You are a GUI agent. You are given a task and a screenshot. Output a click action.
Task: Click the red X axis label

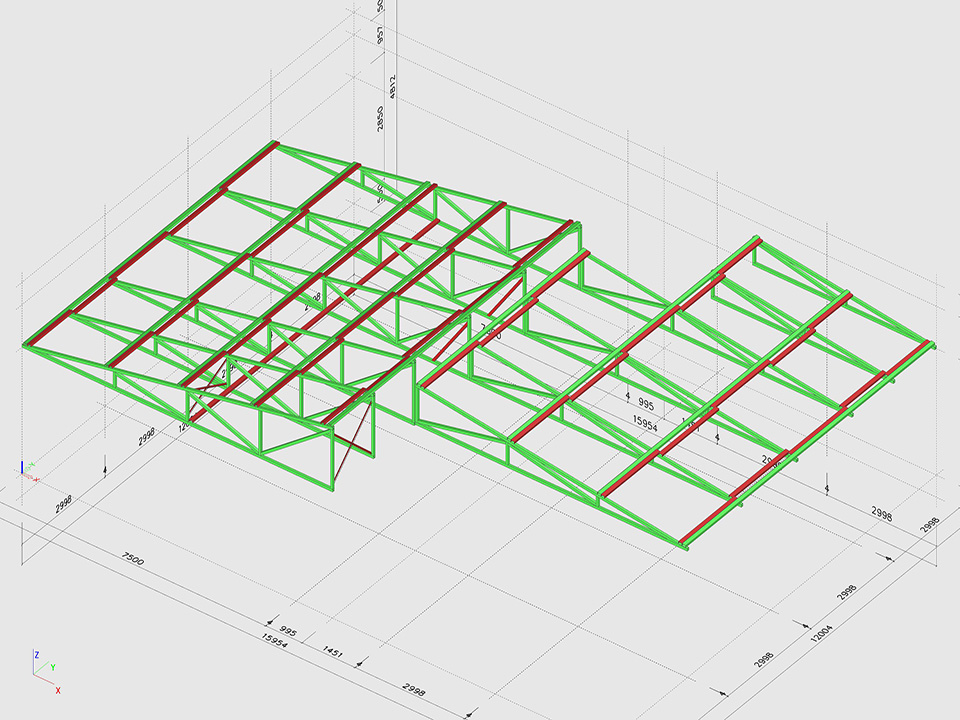tap(58, 690)
